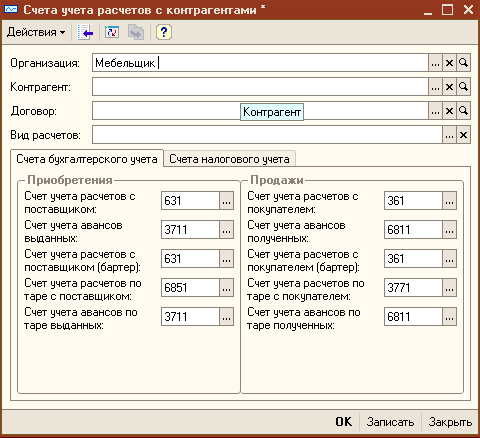Viewport: 480px width, 438px height.
Task: Choose account for авансов выданных (3711)
Action: point(226,230)
